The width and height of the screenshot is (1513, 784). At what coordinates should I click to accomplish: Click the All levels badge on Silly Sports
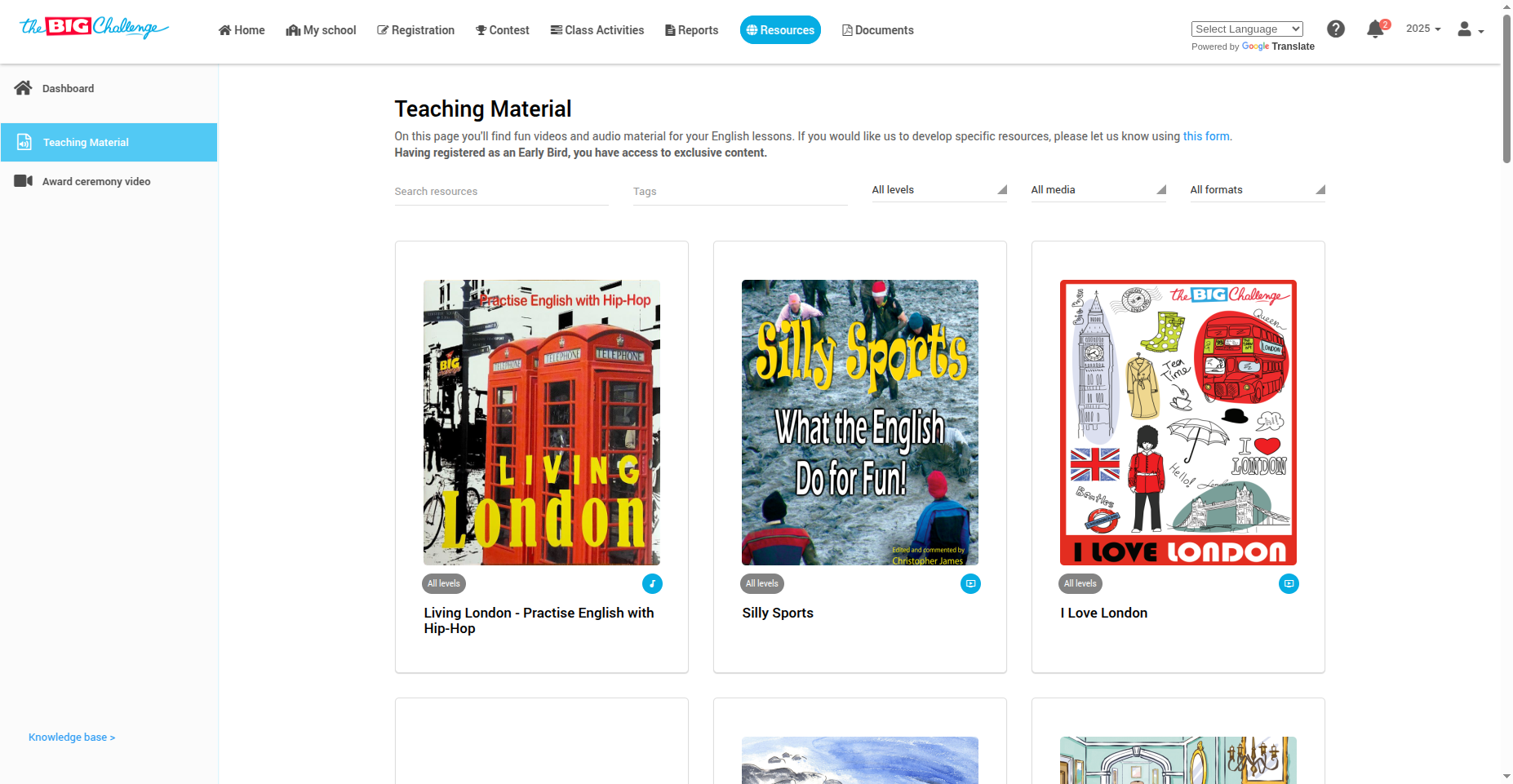[x=762, y=583]
